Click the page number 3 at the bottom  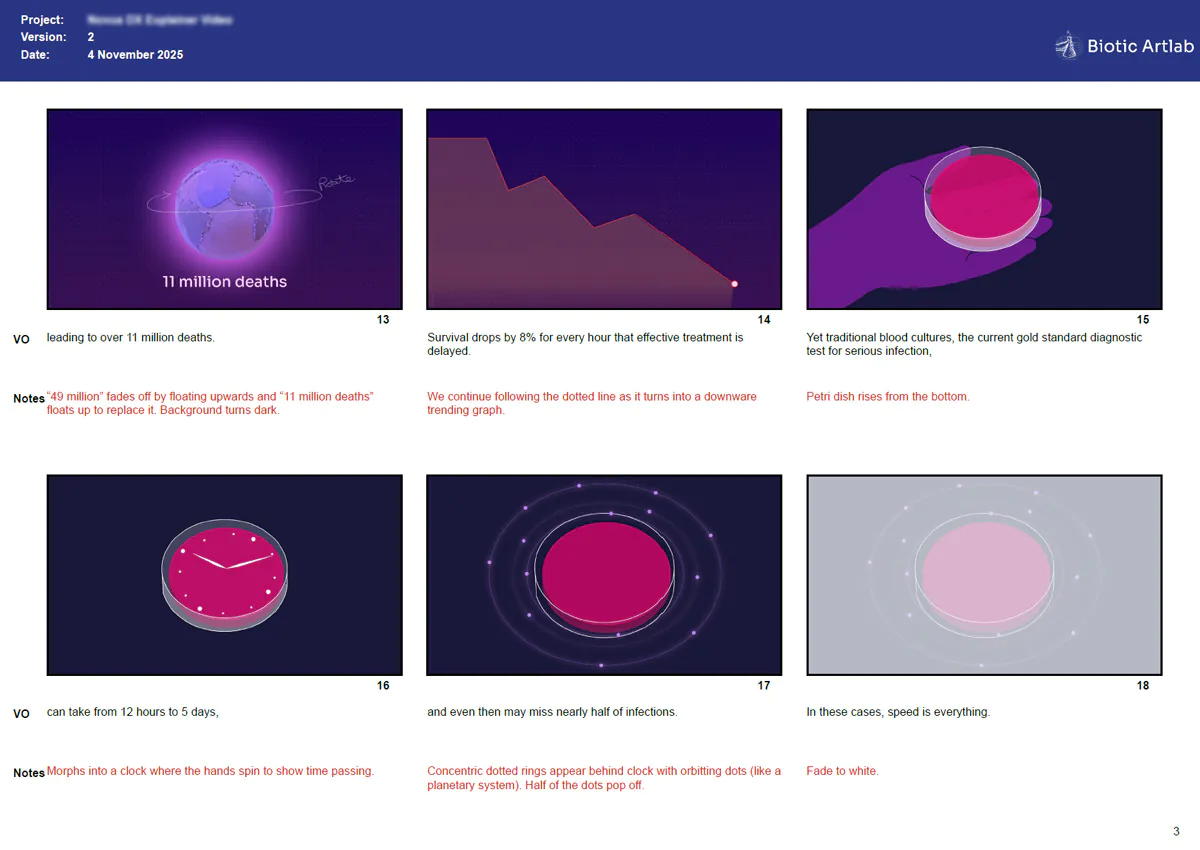pyautogui.click(x=1176, y=831)
